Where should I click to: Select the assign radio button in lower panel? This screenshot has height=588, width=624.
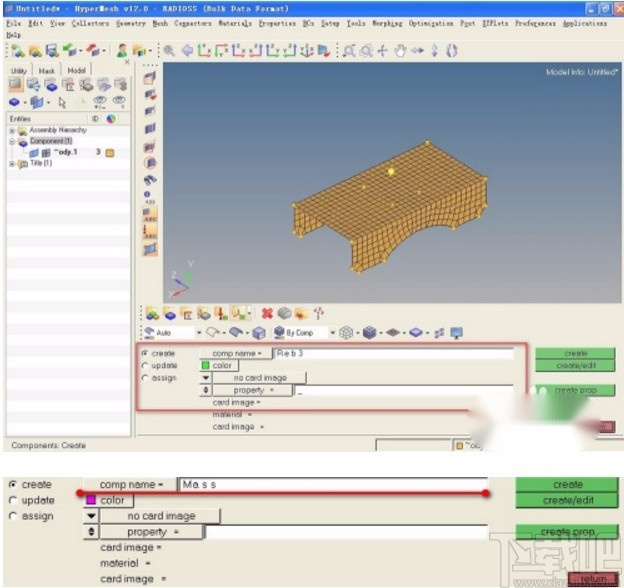13,516
